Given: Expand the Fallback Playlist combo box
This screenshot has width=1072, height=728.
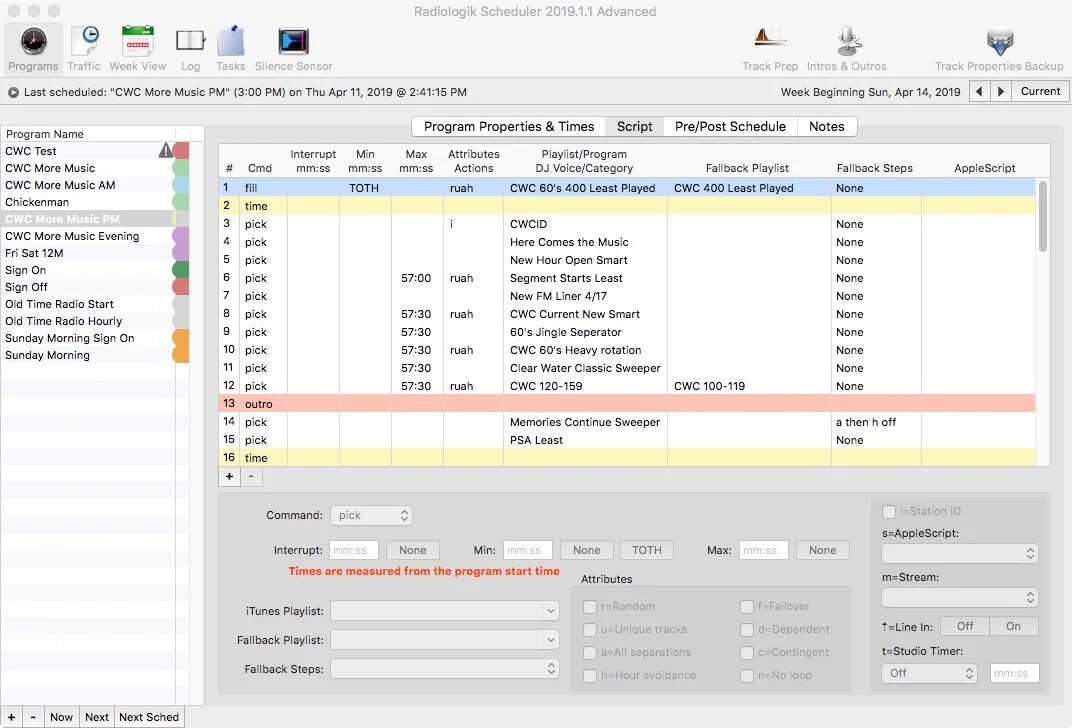Looking at the screenshot, I should pos(550,641).
